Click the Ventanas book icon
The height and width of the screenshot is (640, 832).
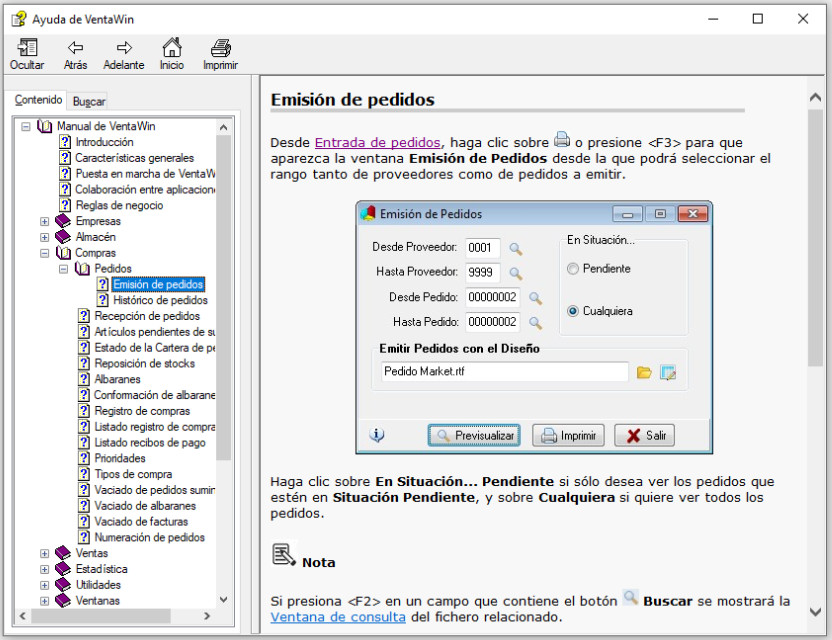pyautogui.click(x=63, y=601)
